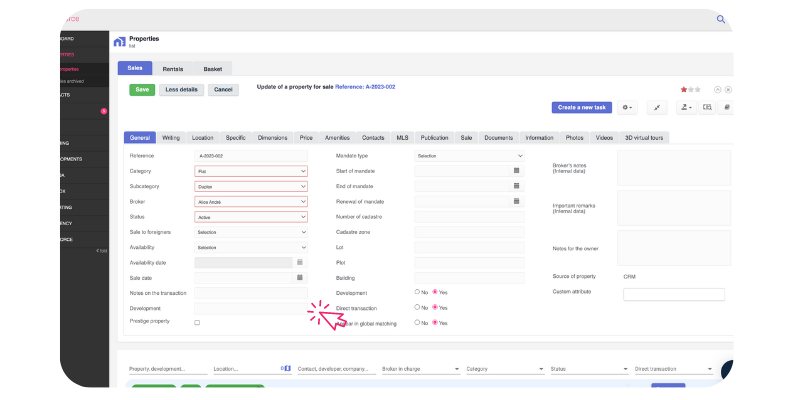Open Start of mandate calendar icon

[516, 171]
